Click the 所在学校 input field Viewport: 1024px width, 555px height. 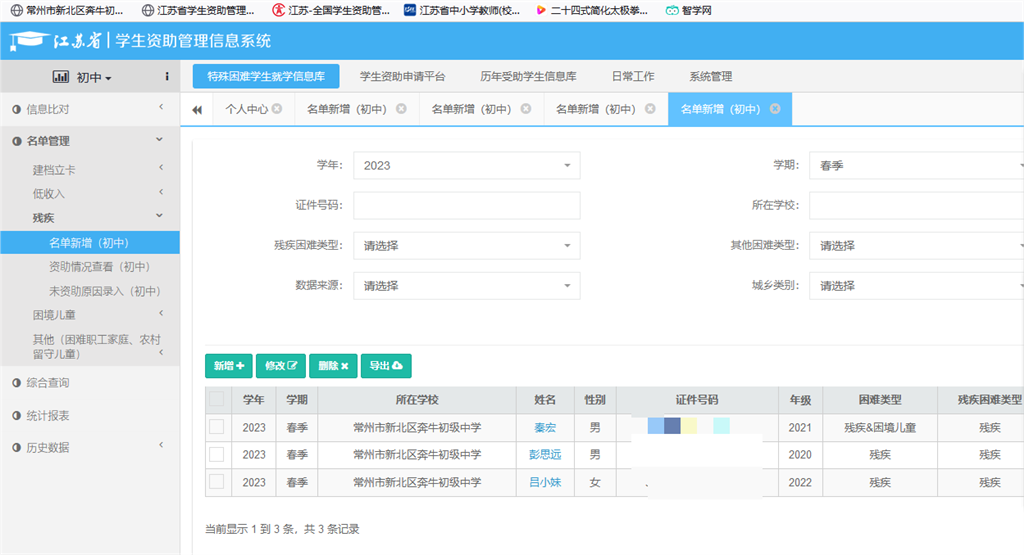[916, 205]
